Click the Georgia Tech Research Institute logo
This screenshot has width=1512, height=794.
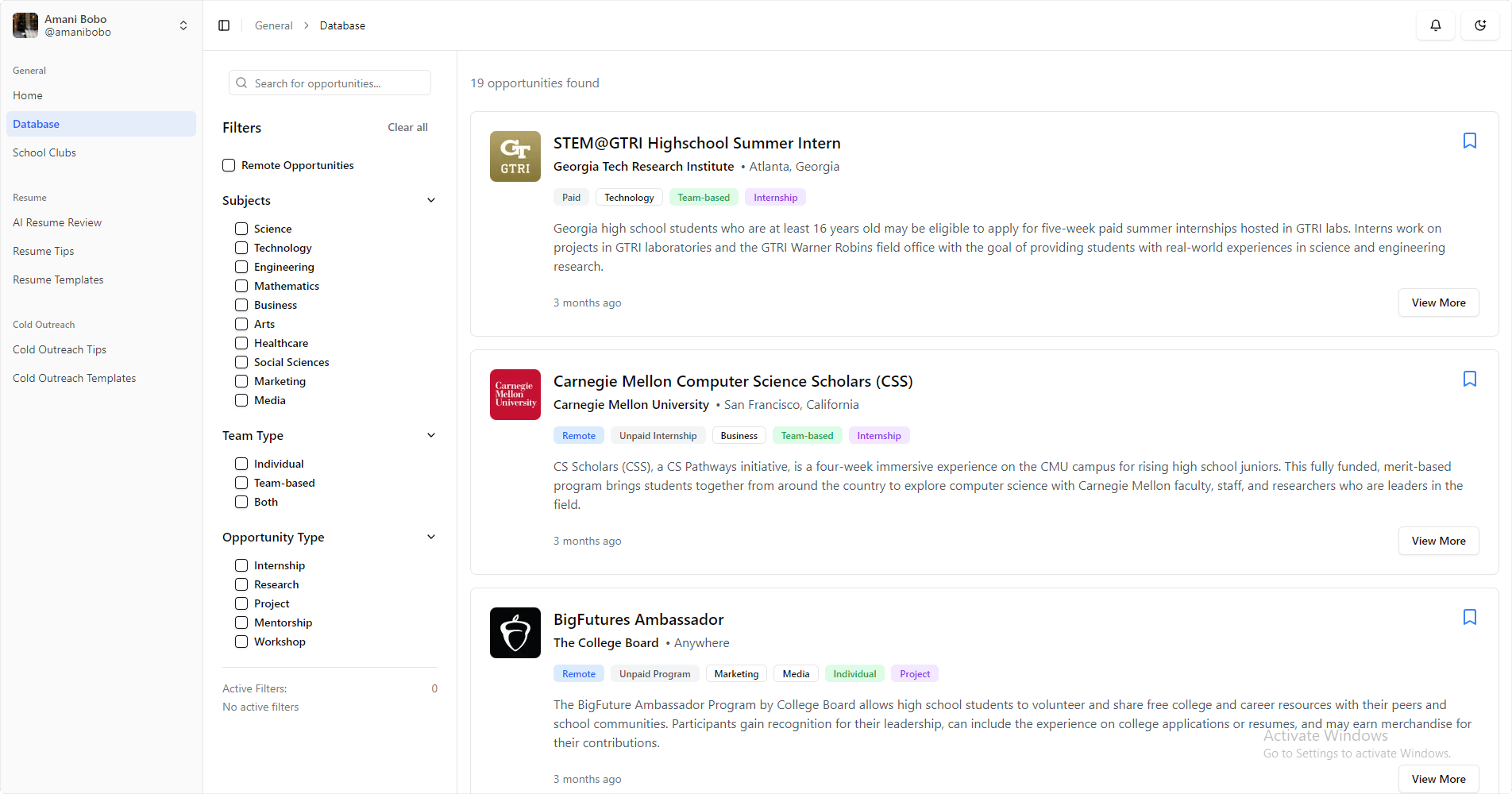pos(515,156)
